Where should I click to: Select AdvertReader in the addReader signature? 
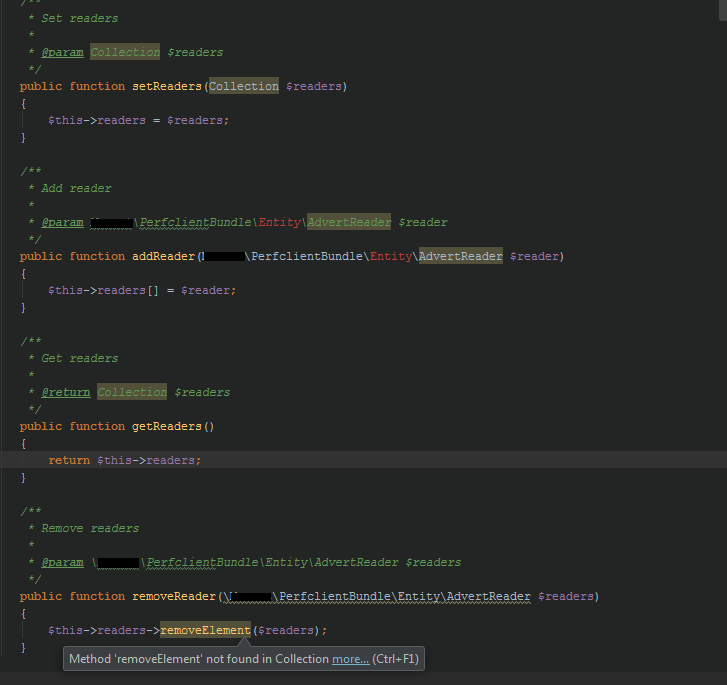pyautogui.click(x=461, y=256)
